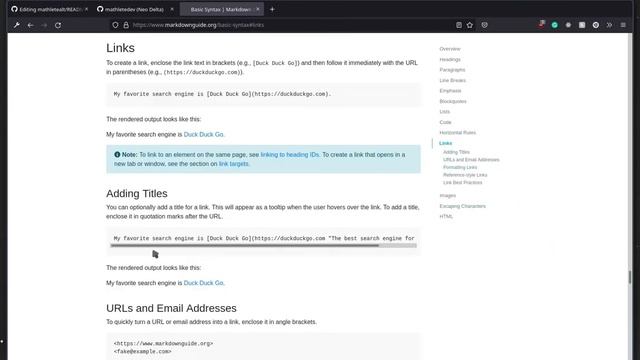The width and height of the screenshot is (640, 360).
Task: Jump to Paragraphs in the sidebar
Action: (x=452, y=70)
